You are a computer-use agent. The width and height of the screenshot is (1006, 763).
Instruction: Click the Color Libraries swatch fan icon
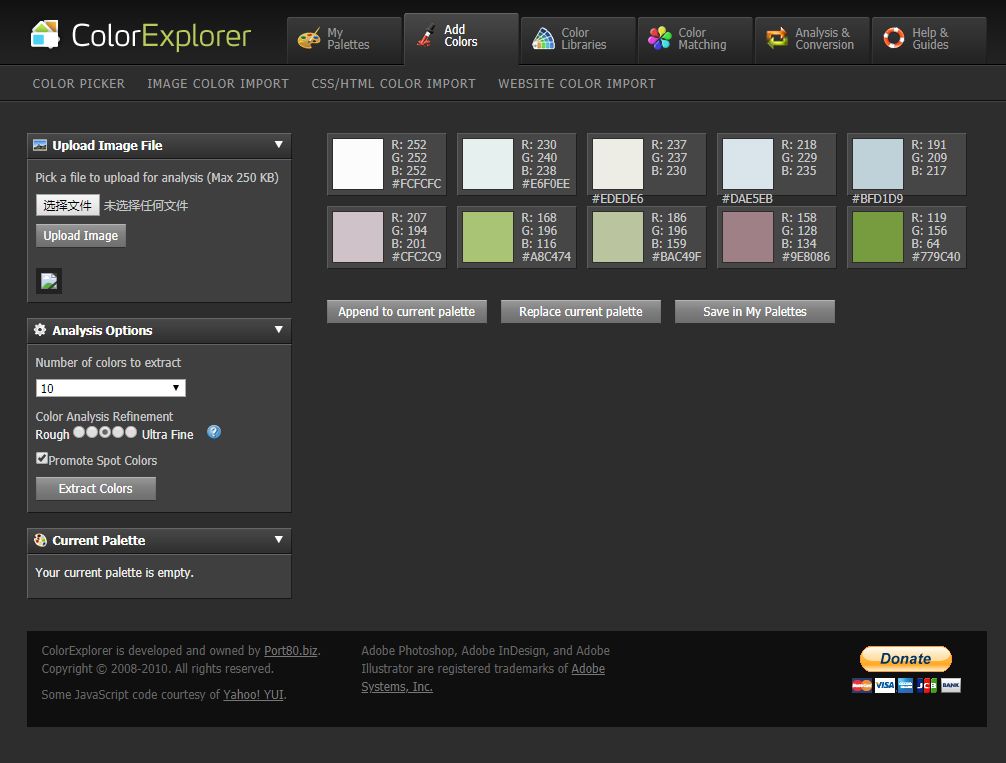pos(544,39)
